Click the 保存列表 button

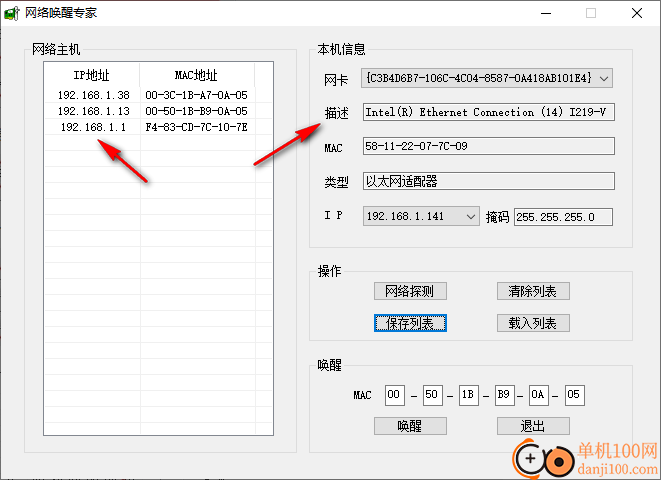(x=410, y=323)
